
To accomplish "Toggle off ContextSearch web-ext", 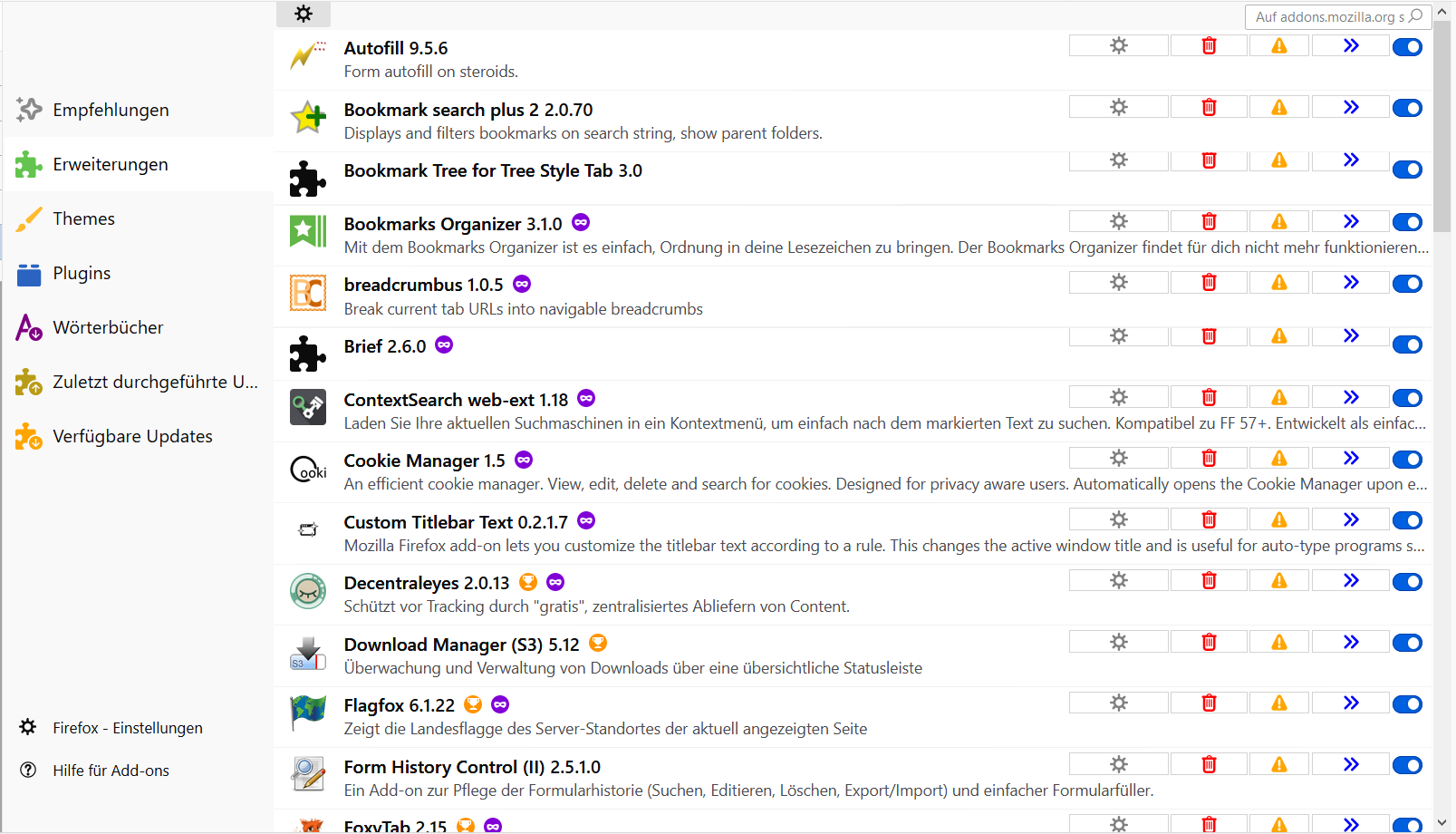I will point(1407,398).
